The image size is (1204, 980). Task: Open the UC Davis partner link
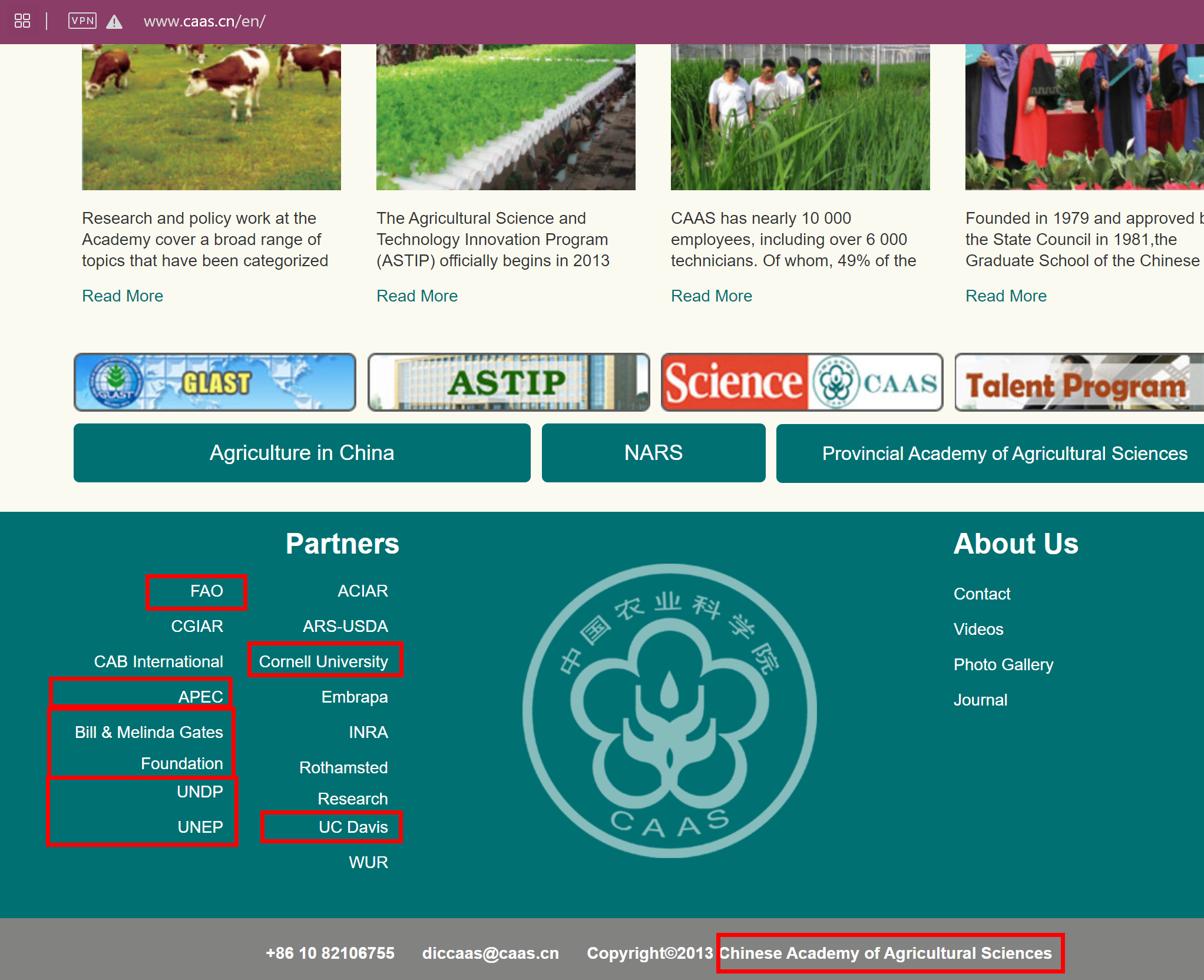click(x=353, y=827)
